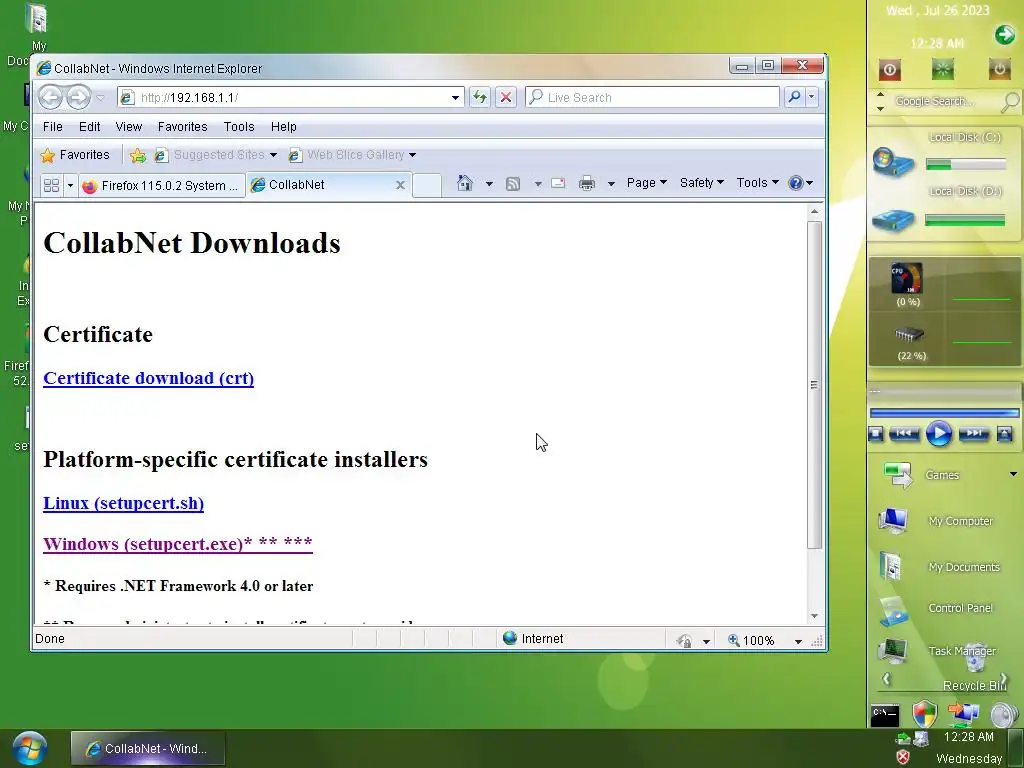Open the File menu
Viewport: 1024px width, 768px height.
click(53, 127)
